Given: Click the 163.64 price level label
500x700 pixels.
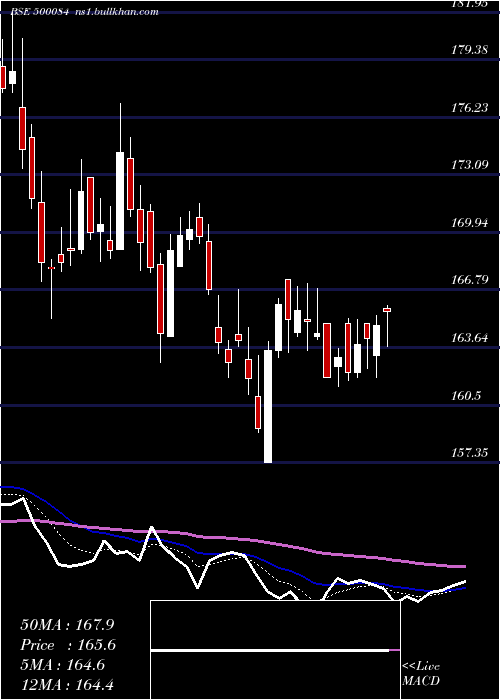Looking at the screenshot, I should (469, 338).
